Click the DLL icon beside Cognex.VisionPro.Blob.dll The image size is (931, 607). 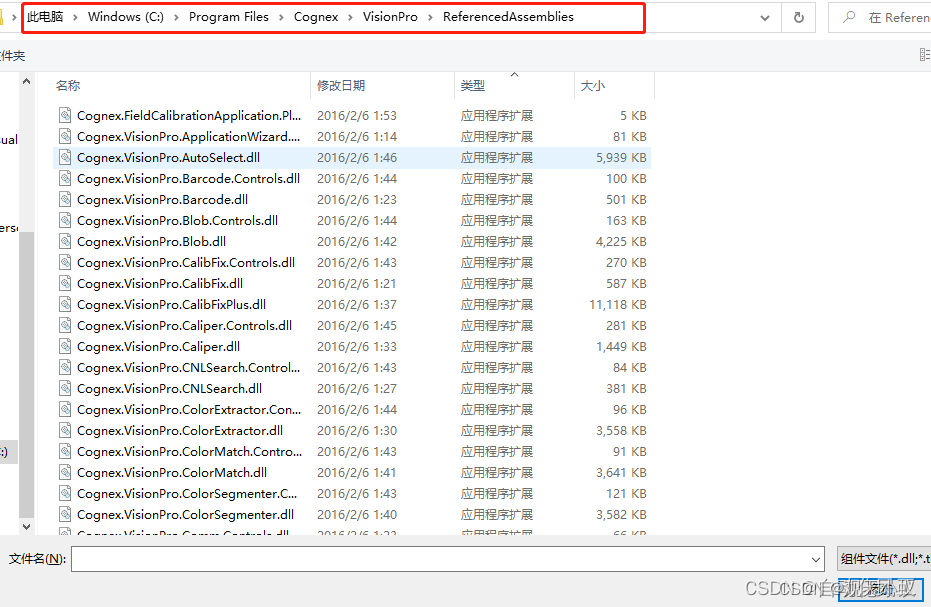click(x=65, y=241)
